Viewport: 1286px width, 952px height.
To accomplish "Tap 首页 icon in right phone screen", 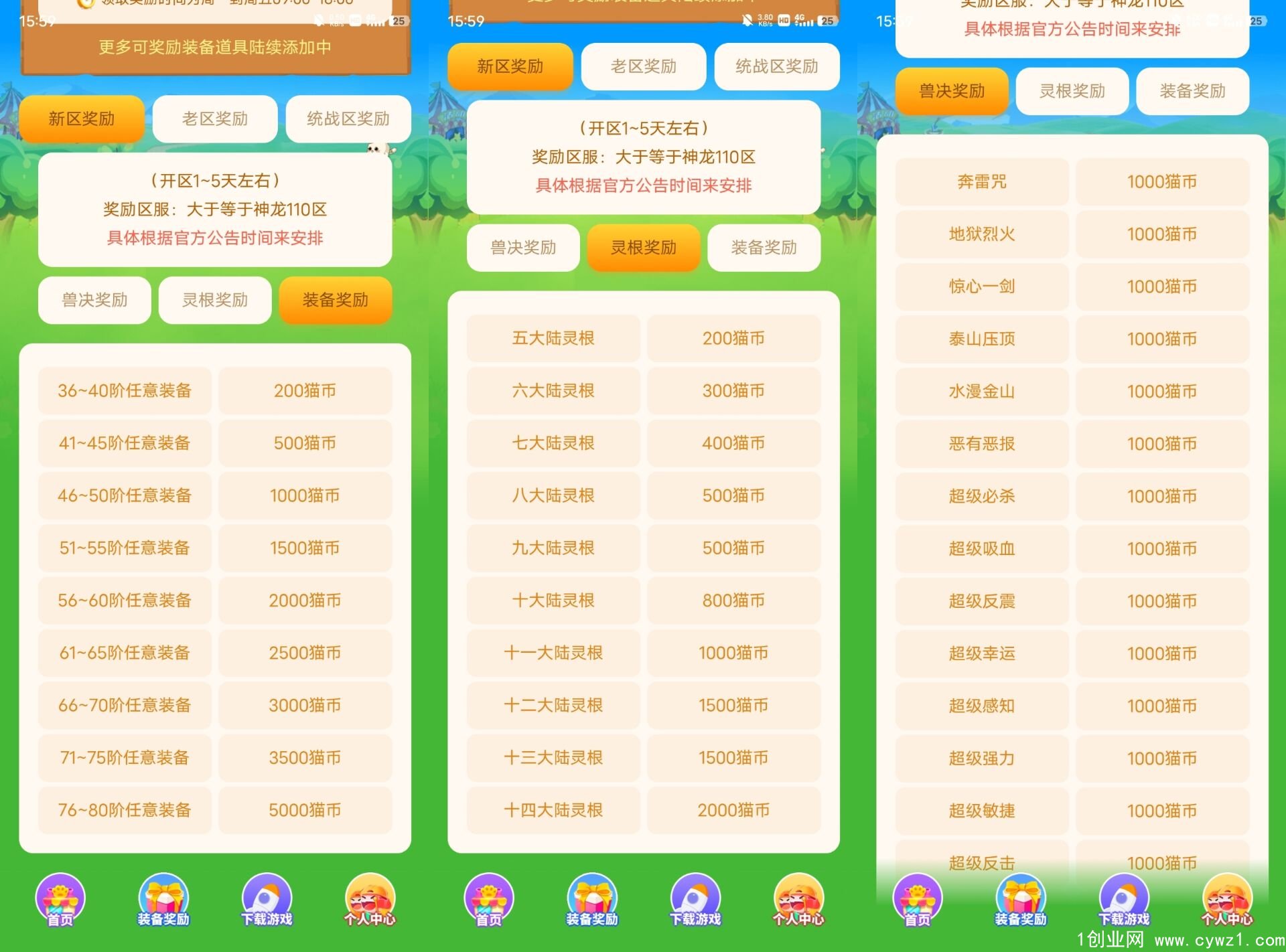I will pos(918,900).
